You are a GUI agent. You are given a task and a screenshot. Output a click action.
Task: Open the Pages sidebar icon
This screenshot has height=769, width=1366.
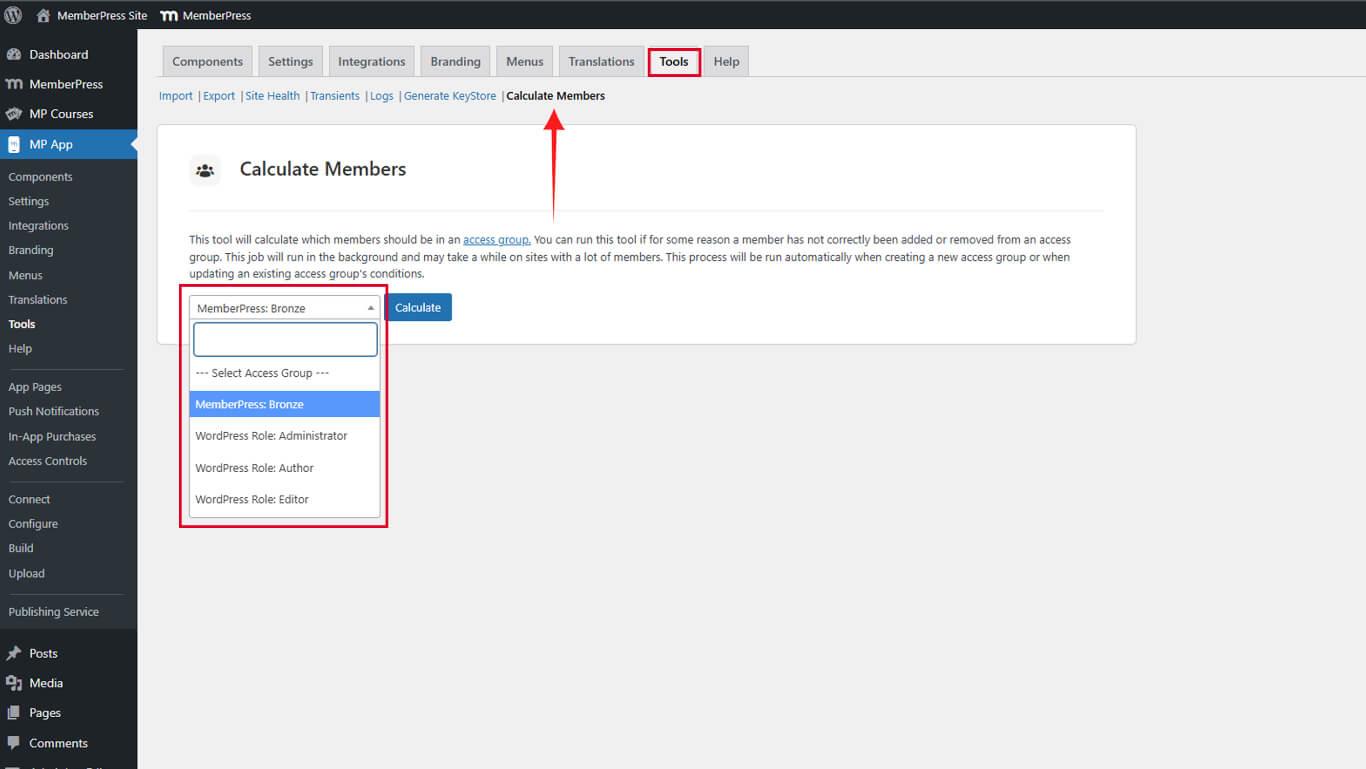[14, 713]
